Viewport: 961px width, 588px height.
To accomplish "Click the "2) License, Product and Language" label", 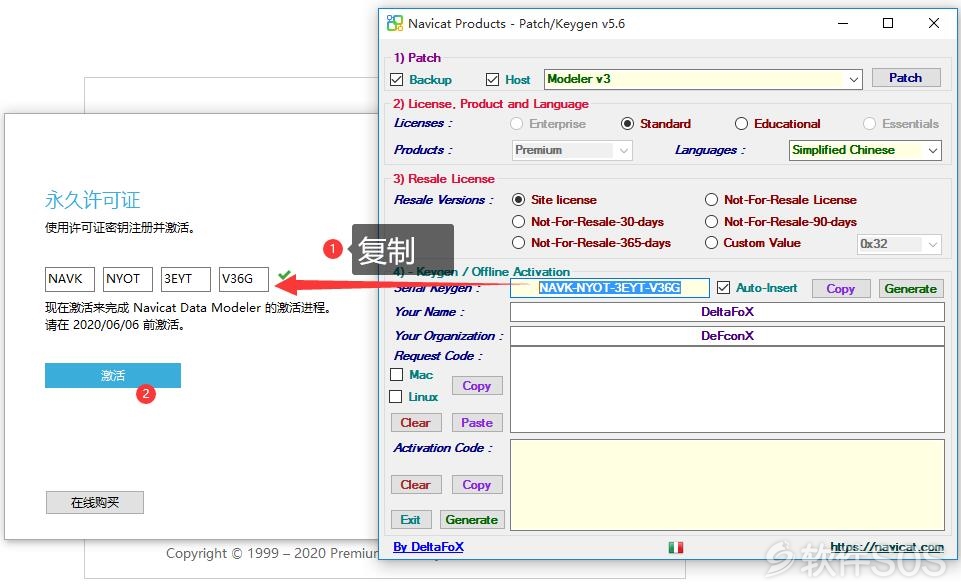I will coord(490,104).
